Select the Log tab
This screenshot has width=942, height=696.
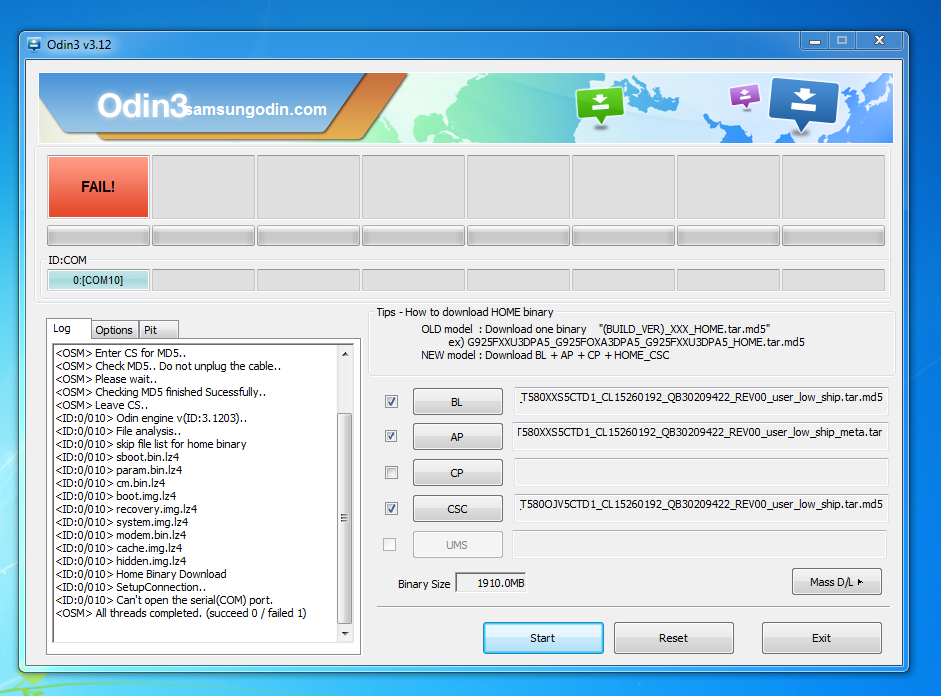tap(63, 329)
